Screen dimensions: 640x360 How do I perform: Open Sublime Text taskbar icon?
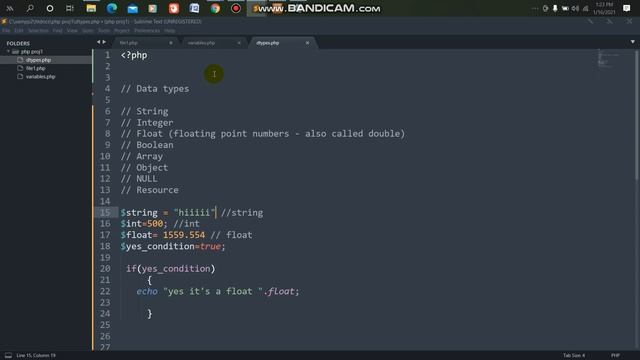(256, 9)
